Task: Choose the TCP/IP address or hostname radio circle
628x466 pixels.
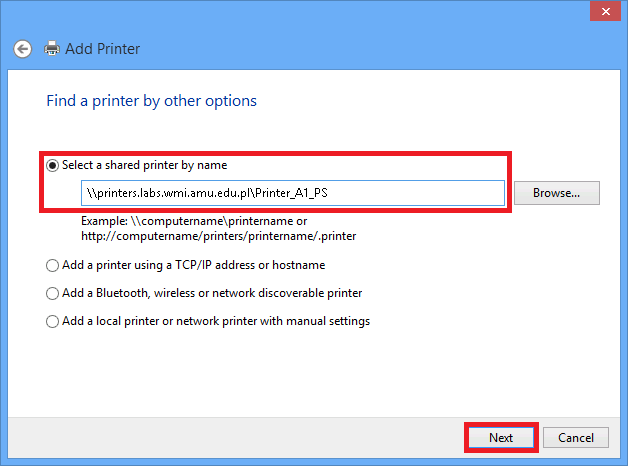Action: point(52,265)
